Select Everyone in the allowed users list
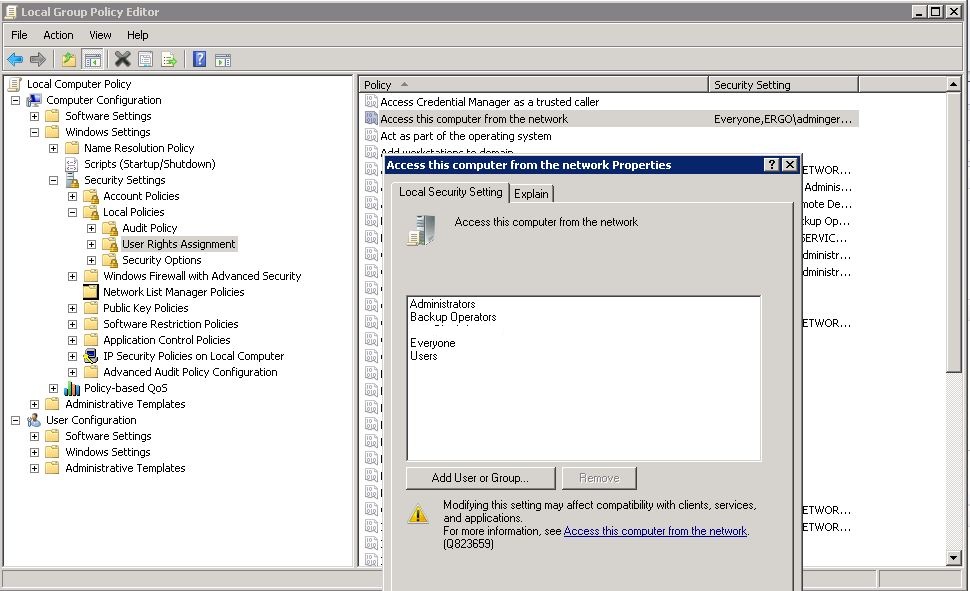This screenshot has height=591, width=970. [433, 342]
